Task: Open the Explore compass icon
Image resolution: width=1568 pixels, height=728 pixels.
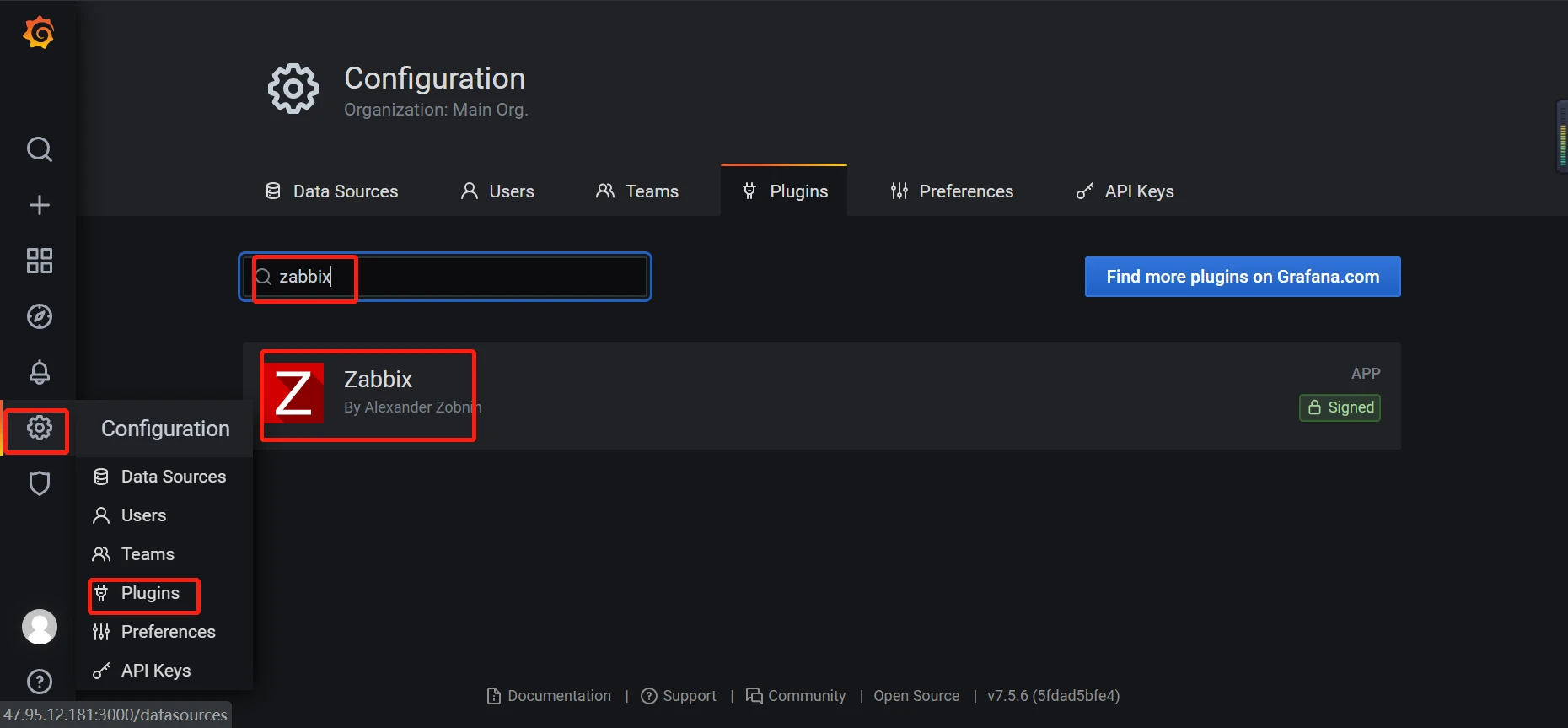Action: pyautogui.click(x=40, y=316)
